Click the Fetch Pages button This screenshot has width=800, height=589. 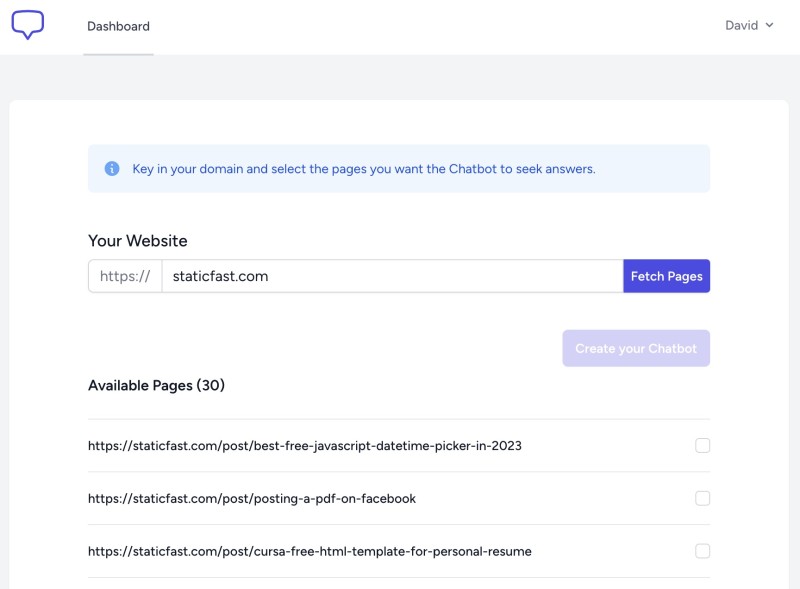click(666, 276)
